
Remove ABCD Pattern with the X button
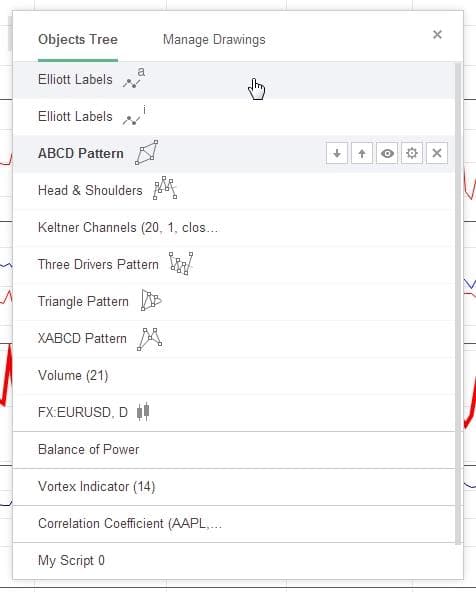(437, 153)
